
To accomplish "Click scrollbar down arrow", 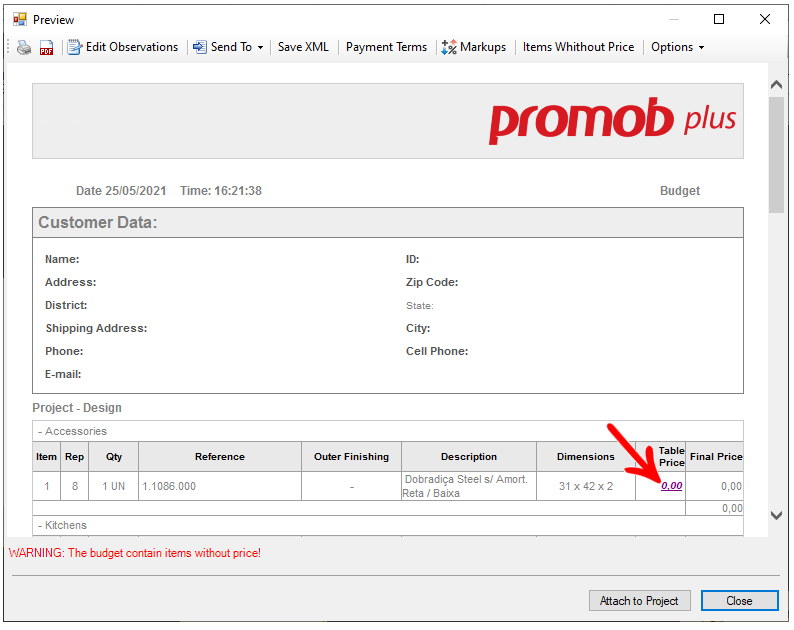I will (x=776, y=516).
